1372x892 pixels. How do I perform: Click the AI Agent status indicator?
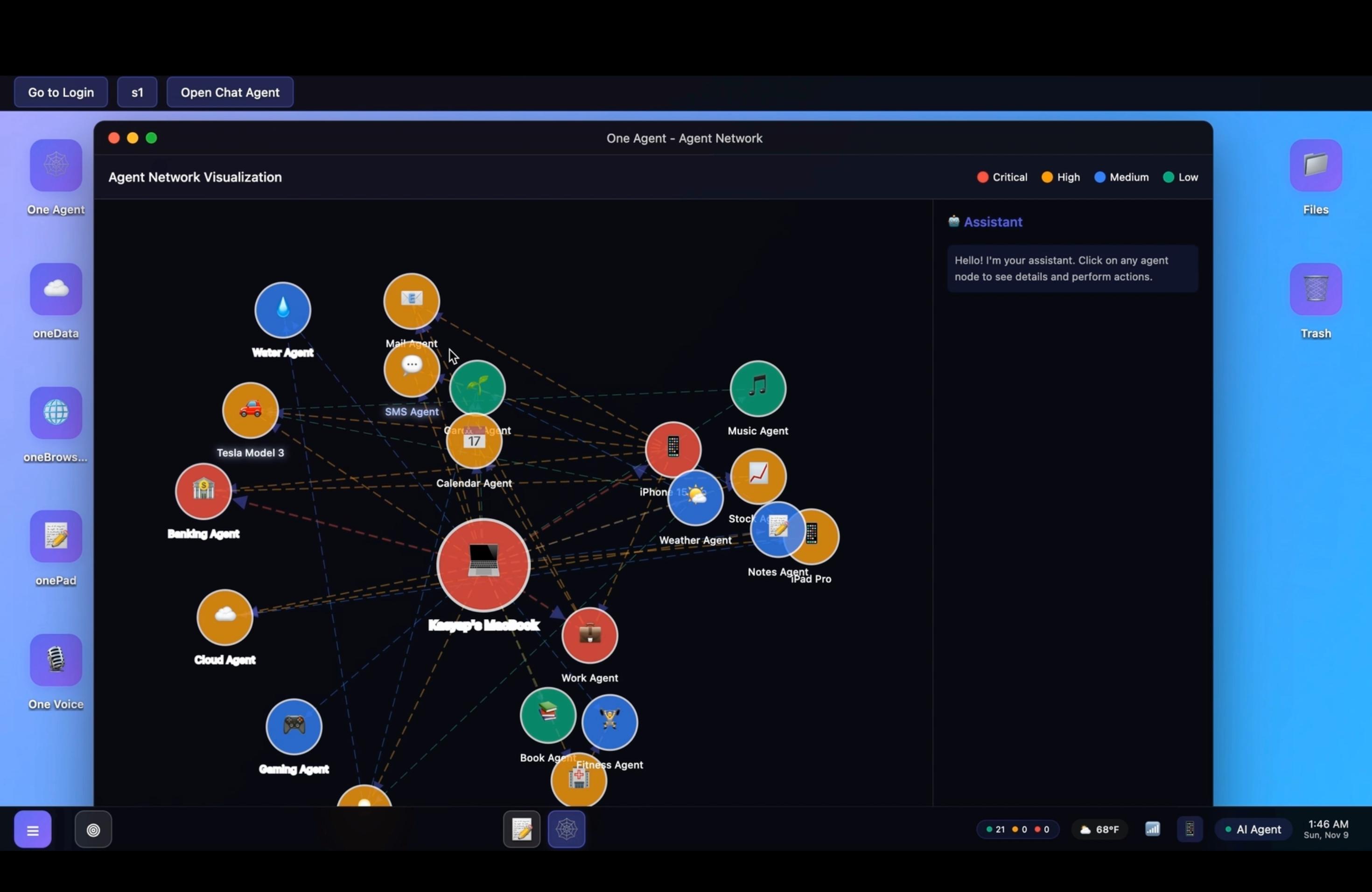tap(1253, 830)
